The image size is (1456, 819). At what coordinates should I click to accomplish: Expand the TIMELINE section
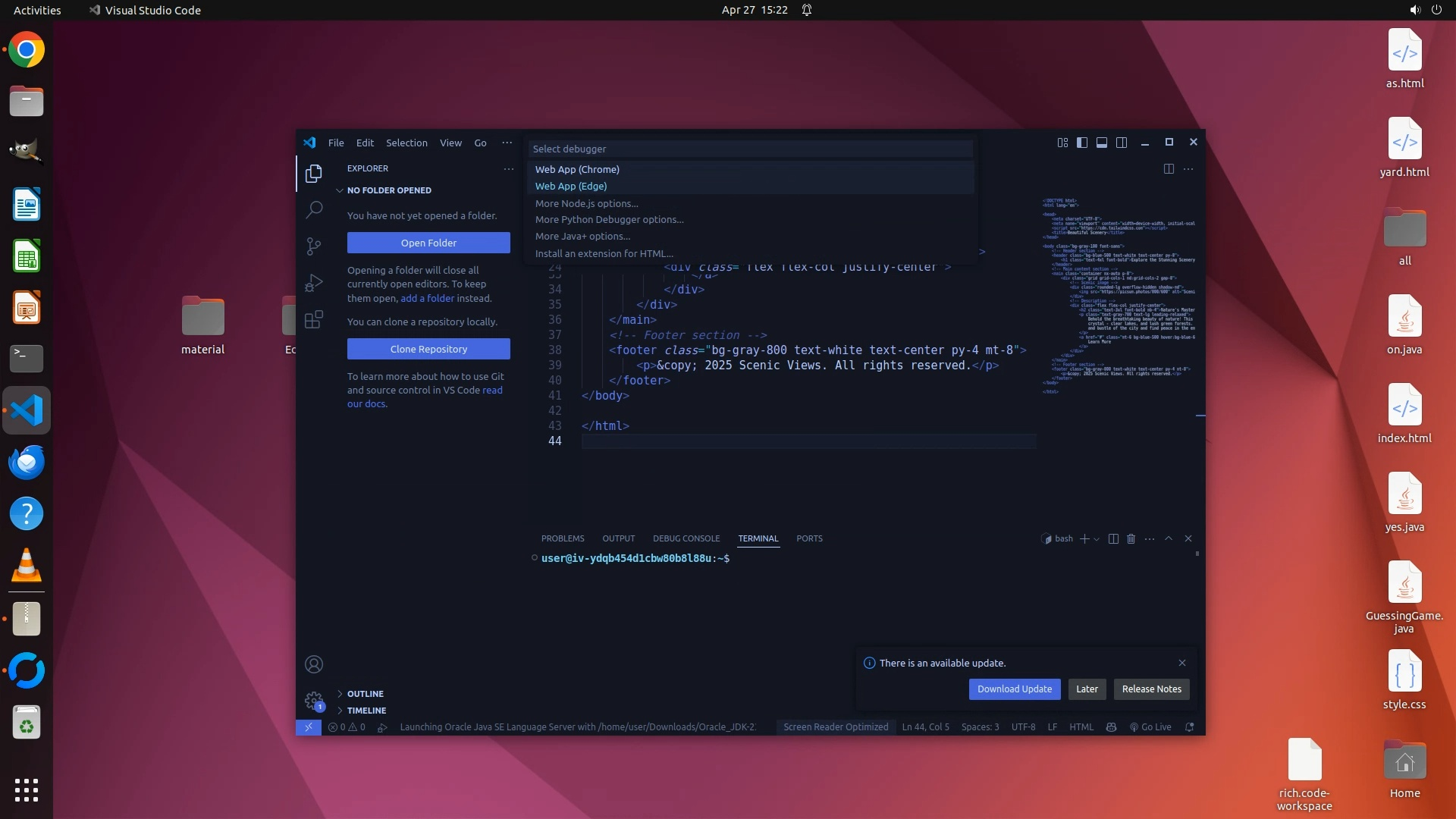[366, 711]
